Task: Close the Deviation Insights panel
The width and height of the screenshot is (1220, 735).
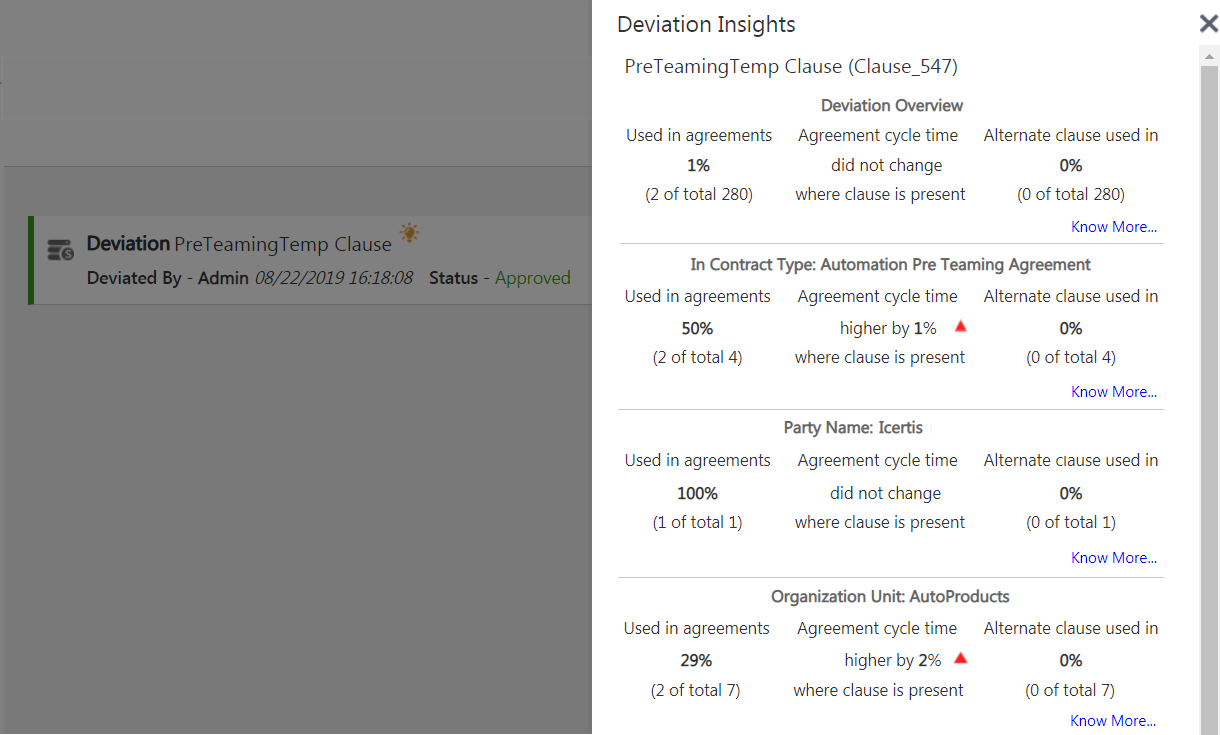Action: (1208, 24)
